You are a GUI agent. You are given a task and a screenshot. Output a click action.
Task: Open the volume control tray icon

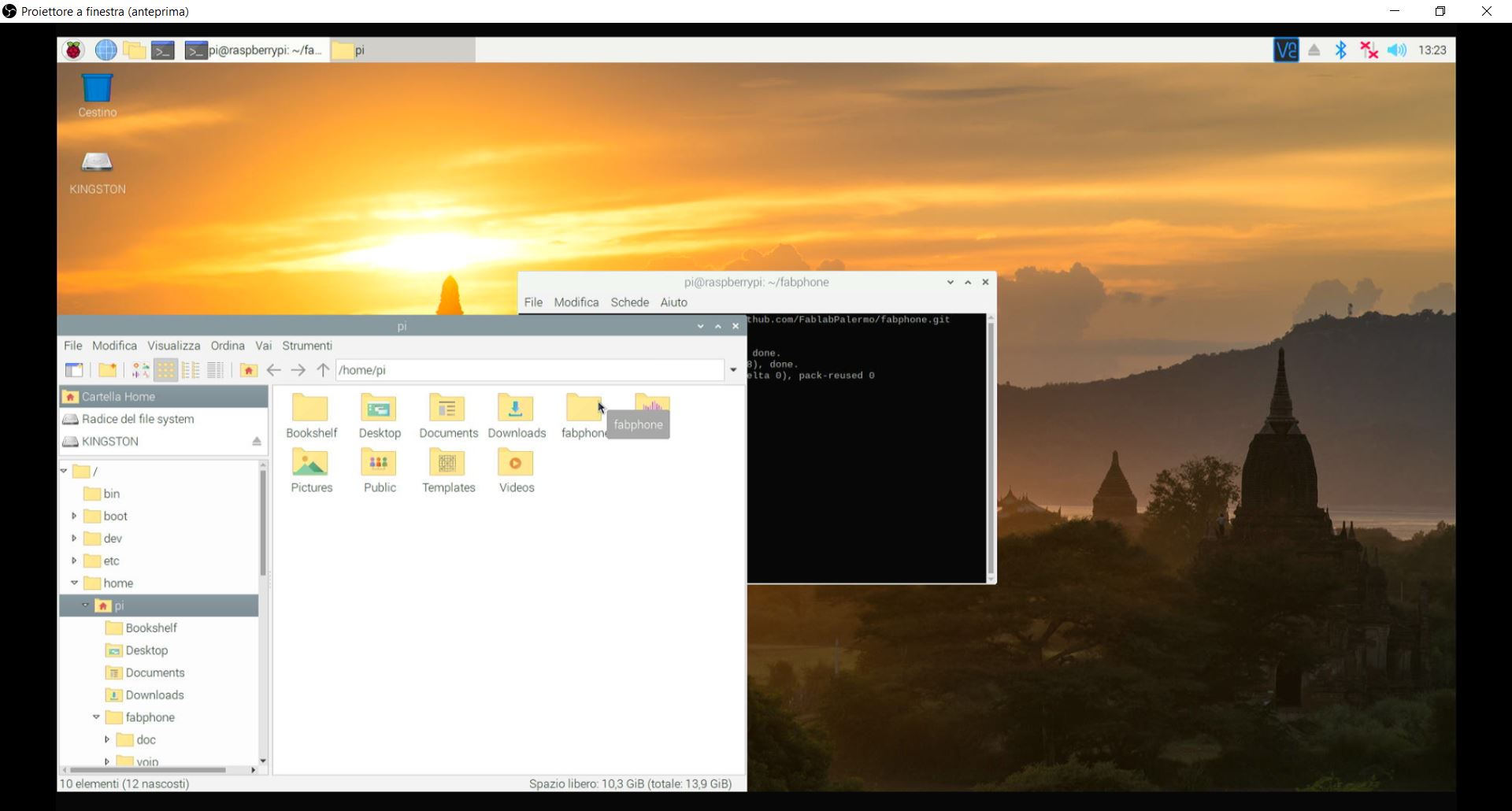tap(1397, 50)
